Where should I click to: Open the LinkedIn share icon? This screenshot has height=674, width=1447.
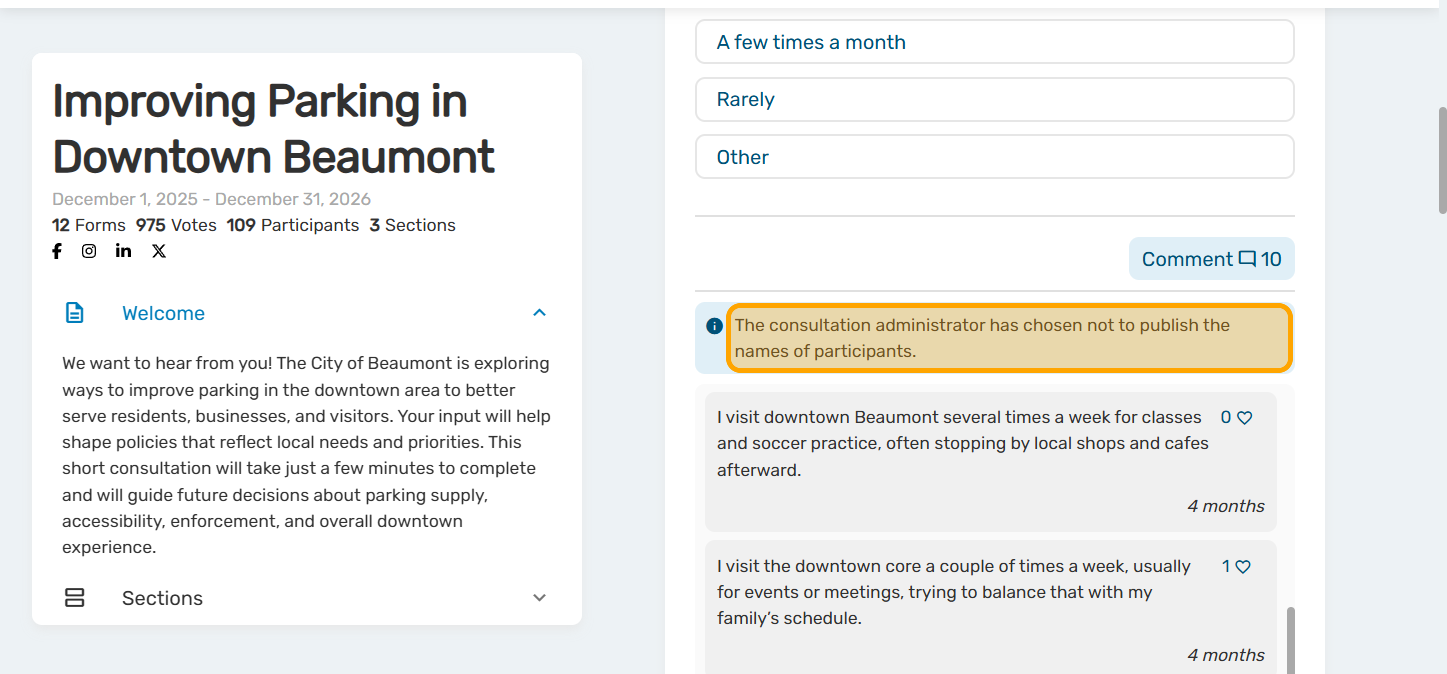(123, 251)
